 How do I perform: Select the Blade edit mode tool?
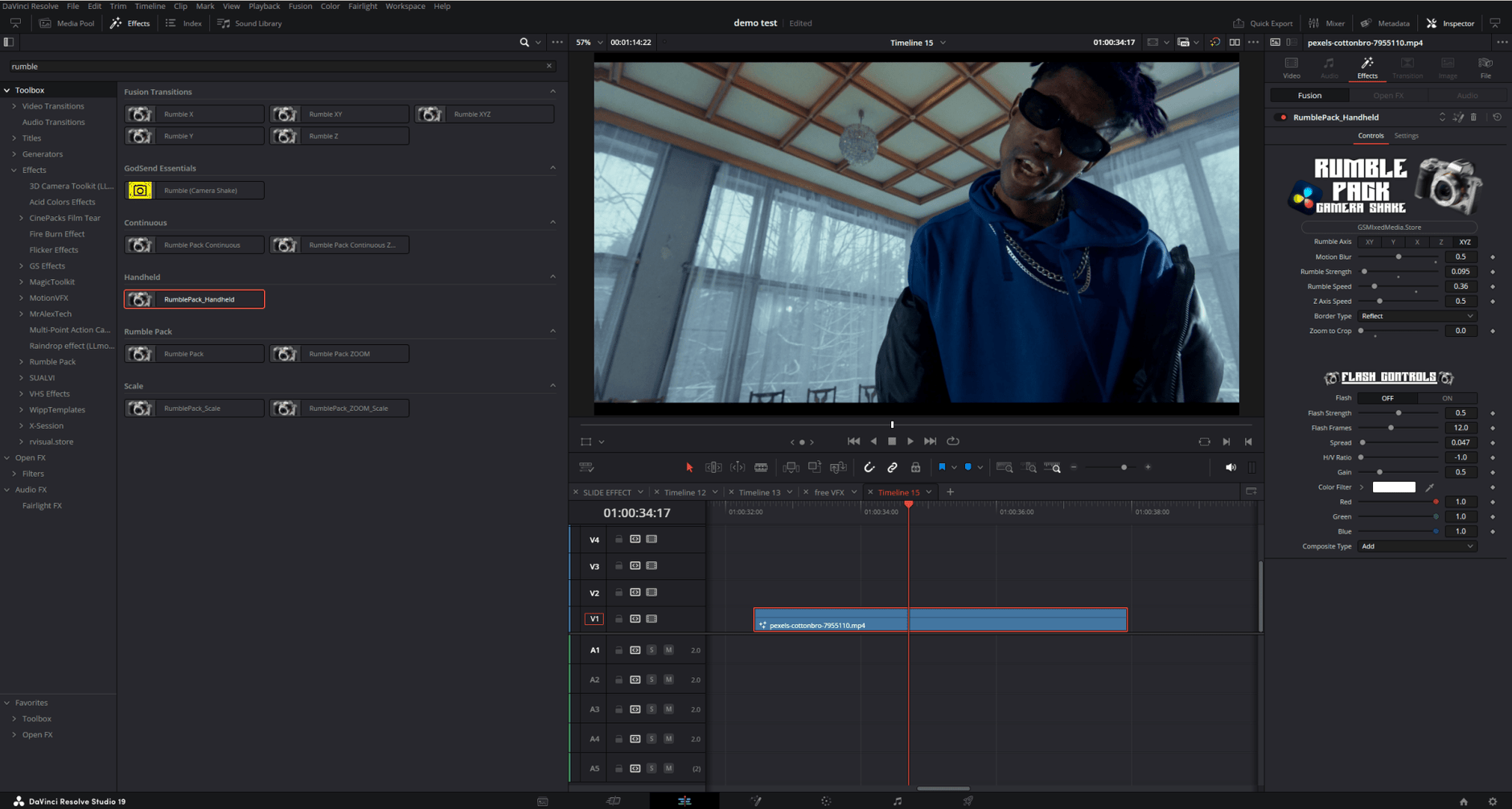coord(761,466)
